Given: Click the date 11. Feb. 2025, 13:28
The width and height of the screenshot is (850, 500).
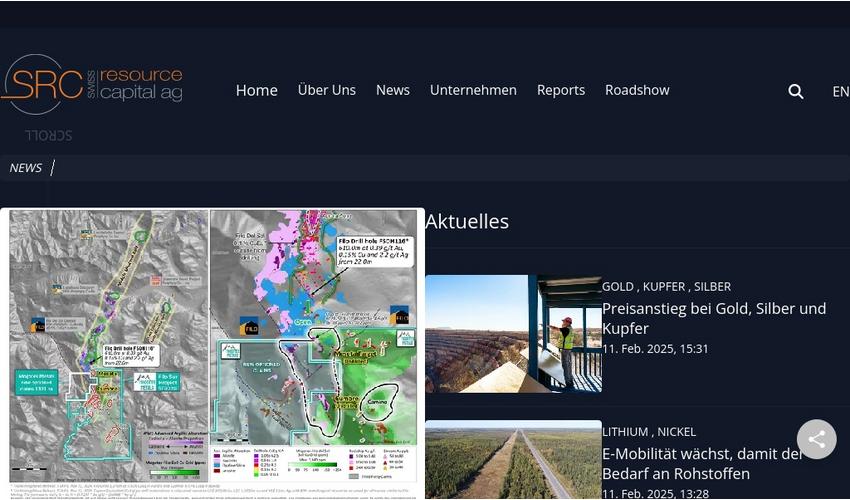Looking at the screenshot, I should (x=655, y=494).
